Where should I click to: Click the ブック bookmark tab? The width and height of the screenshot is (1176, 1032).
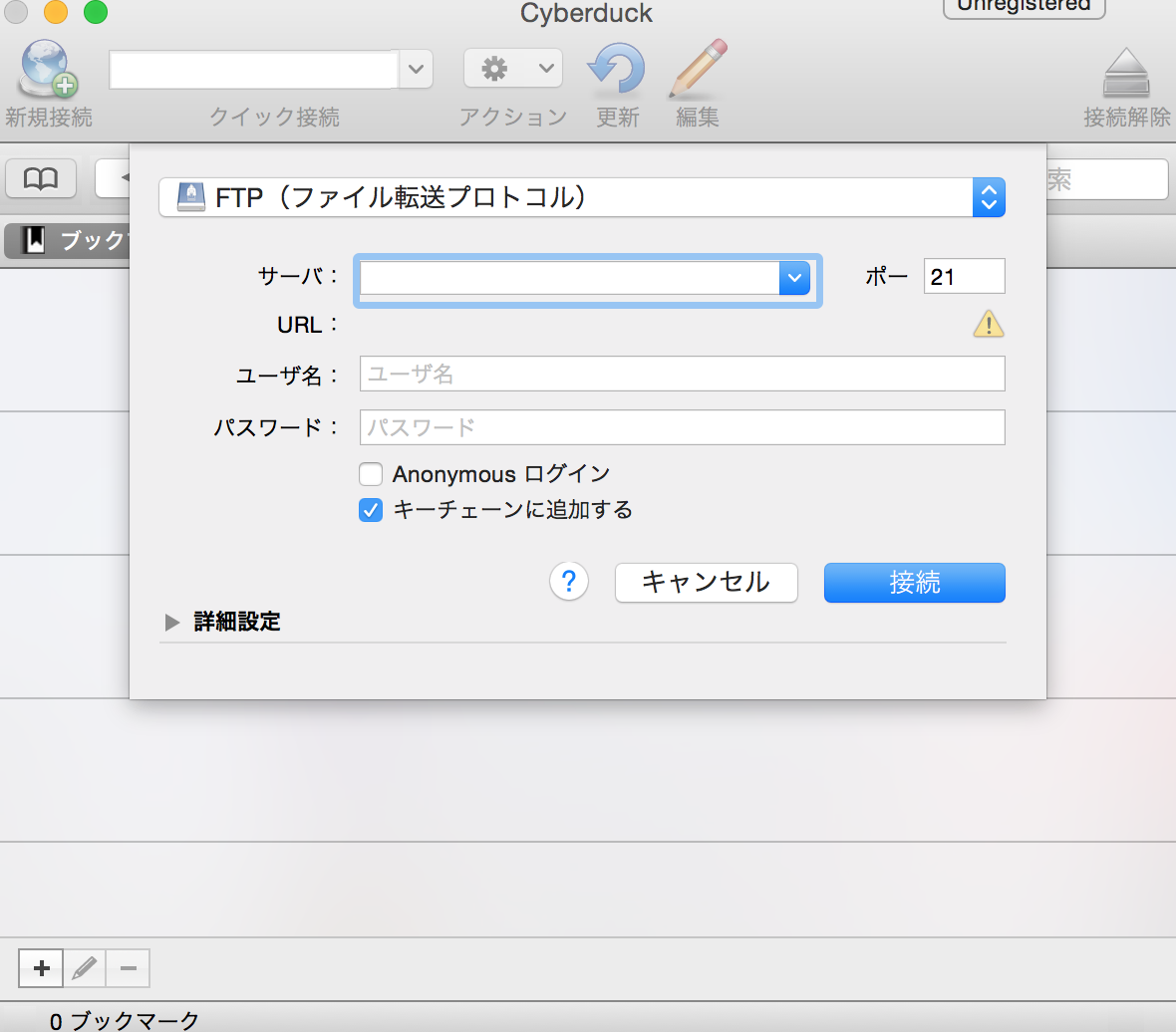tap(67, 241)
